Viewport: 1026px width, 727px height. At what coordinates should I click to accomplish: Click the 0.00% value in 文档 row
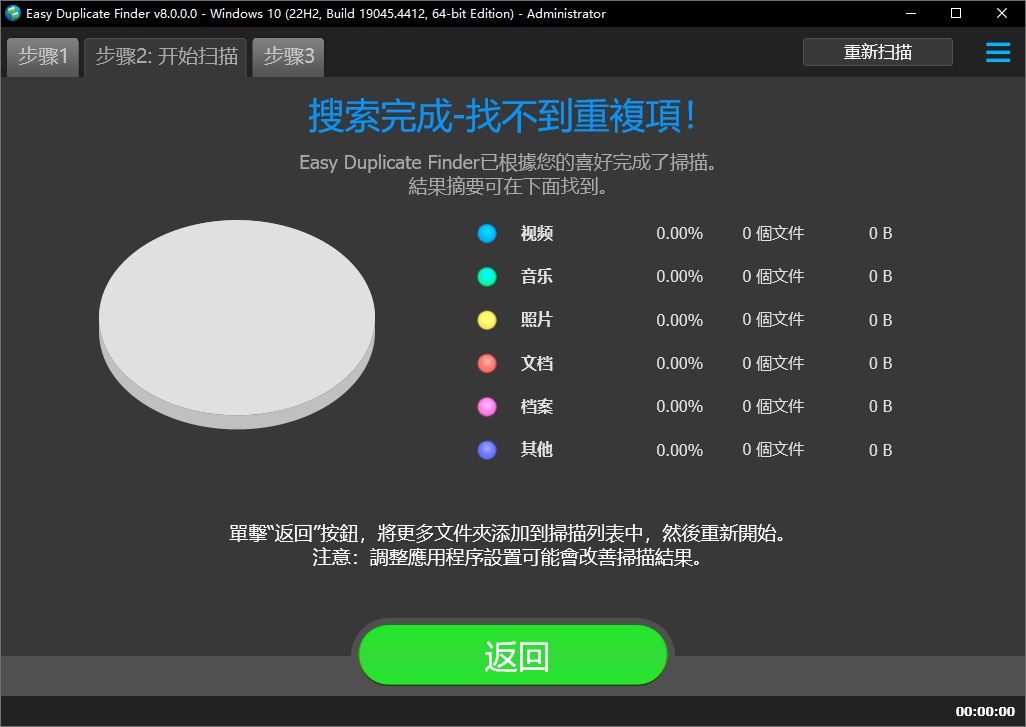tap(679, 363)
